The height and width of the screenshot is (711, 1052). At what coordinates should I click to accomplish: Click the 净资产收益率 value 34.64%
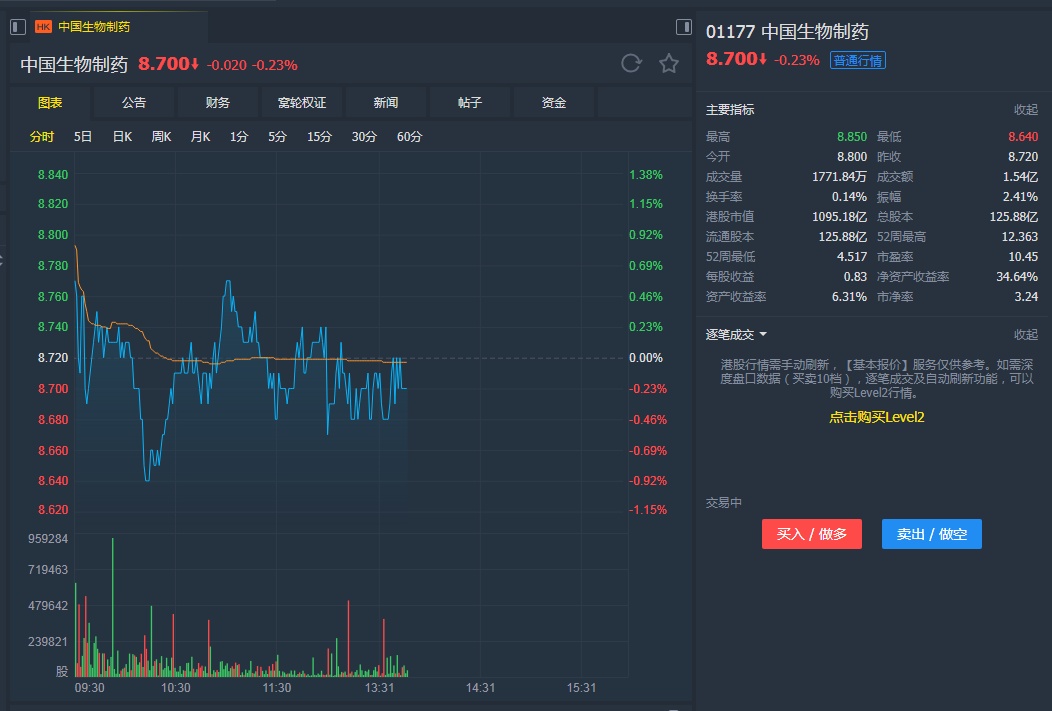(1017, 276)
